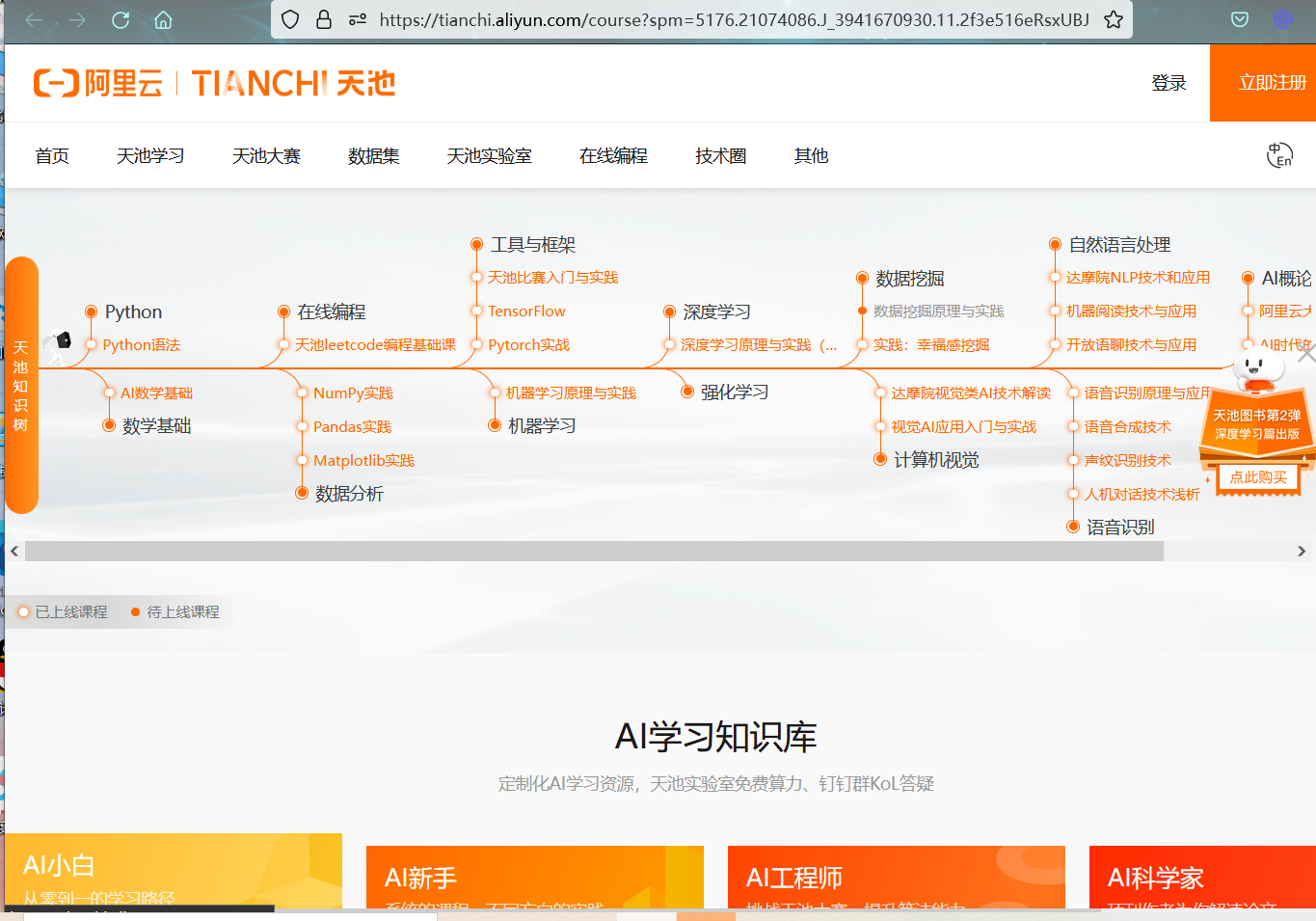The height and width of the screenshot is (921, 1316).
Task: Open 开放语聊技术与应用 course
Action: [x=1131, y=345]
